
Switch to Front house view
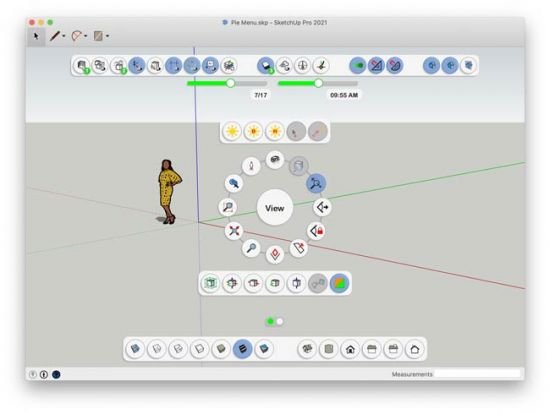point(350,349)
